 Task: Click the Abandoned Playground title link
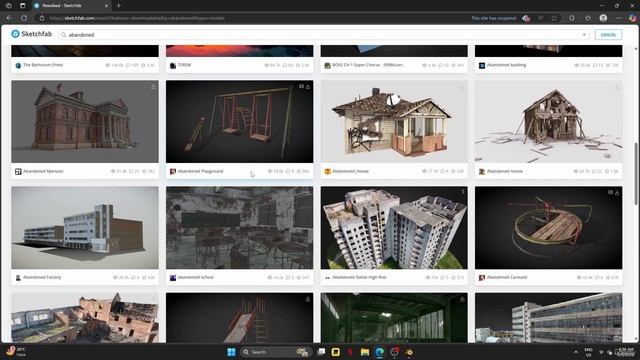[200, 171]
